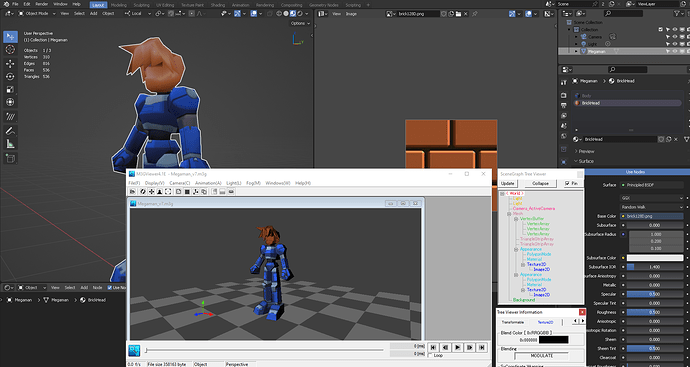Toggle Use Nodes checkbox in shader editor header
This screenshot has width=690, height=367.
(110, 287)
